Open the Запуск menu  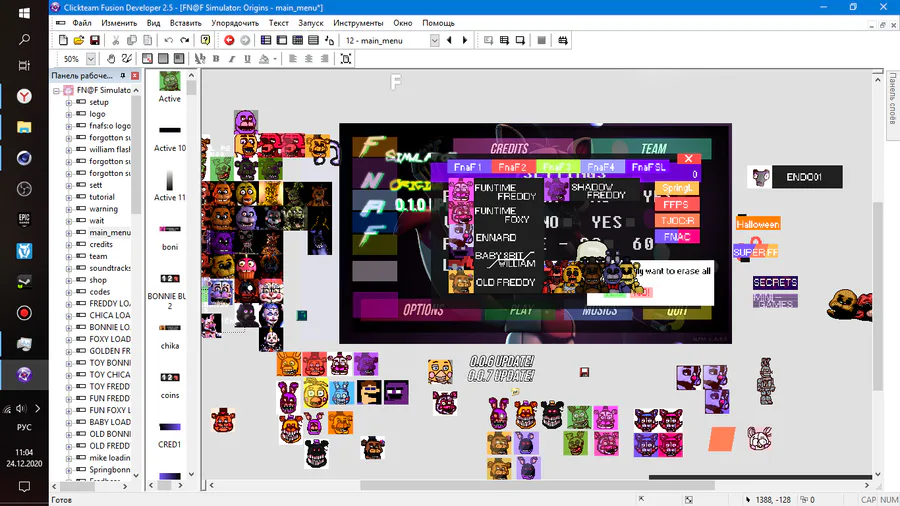[x=311, y=23]
